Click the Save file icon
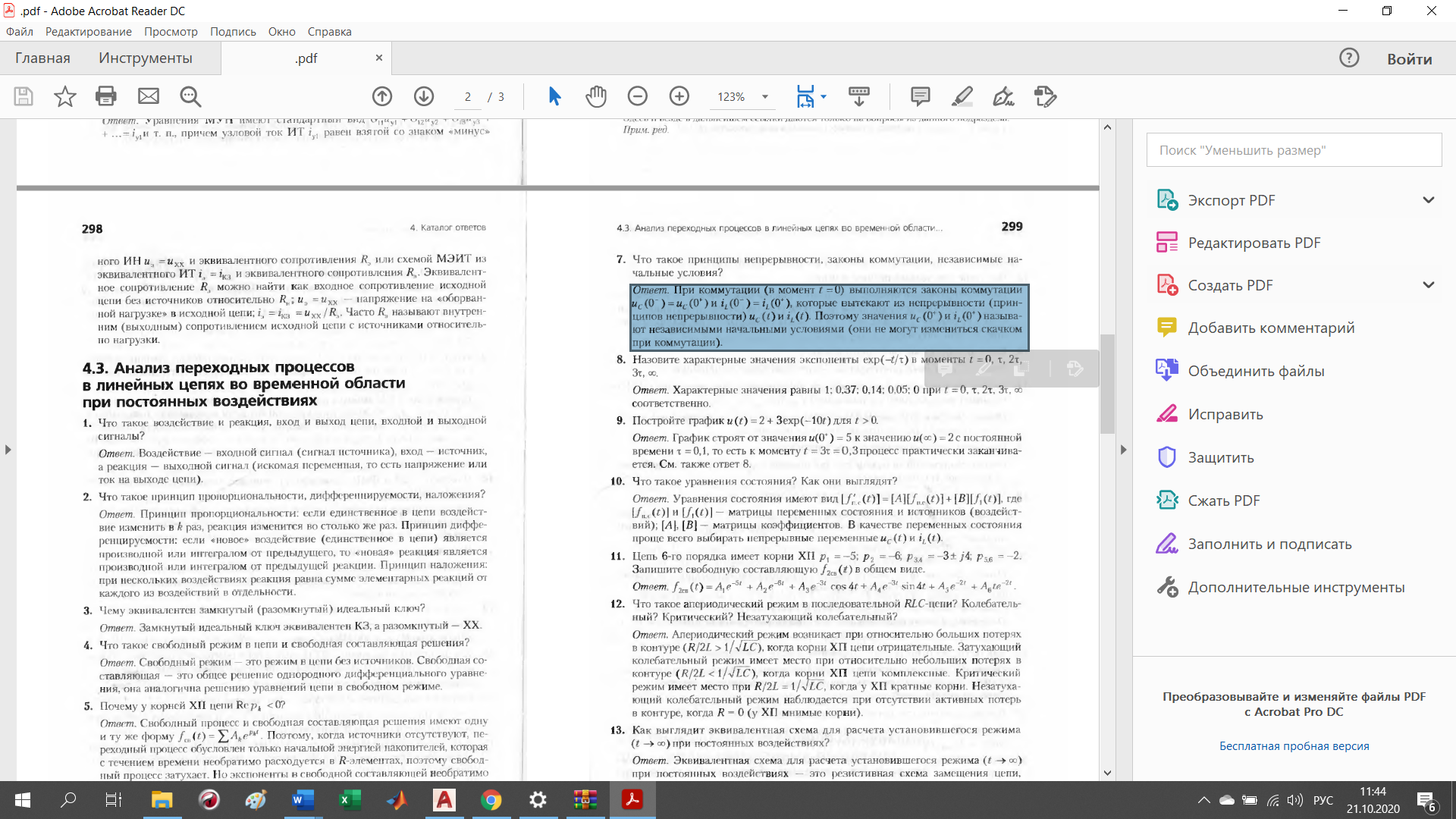This screenshot has width=1456, height=819. 24,96
